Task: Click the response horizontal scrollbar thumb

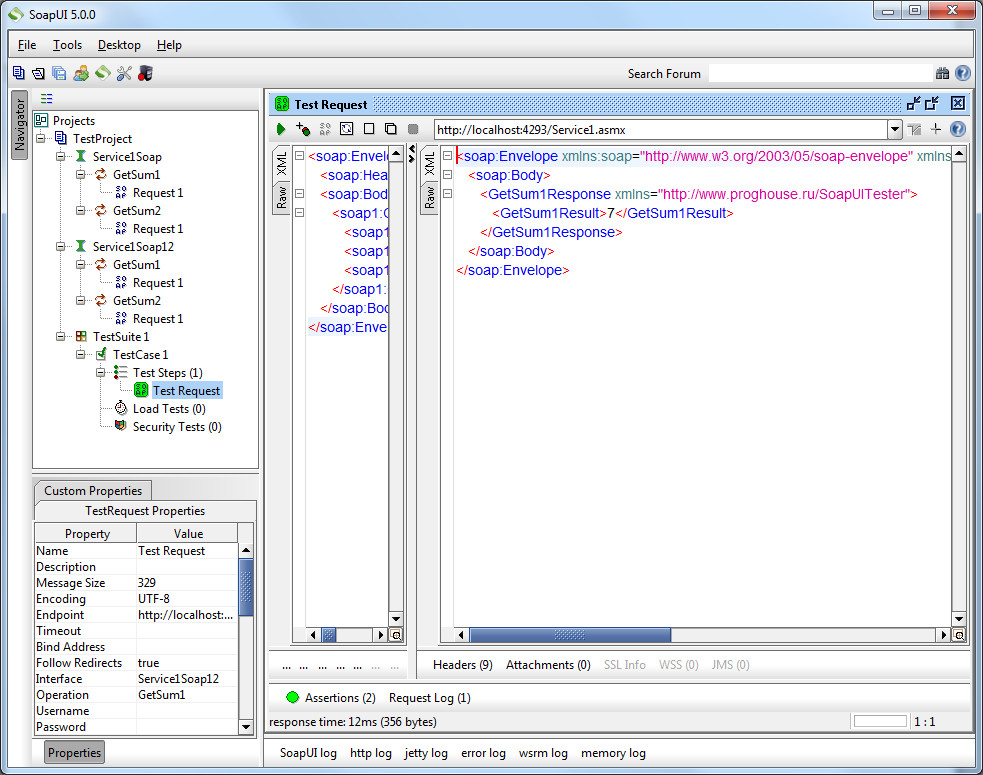Action: 570,635
